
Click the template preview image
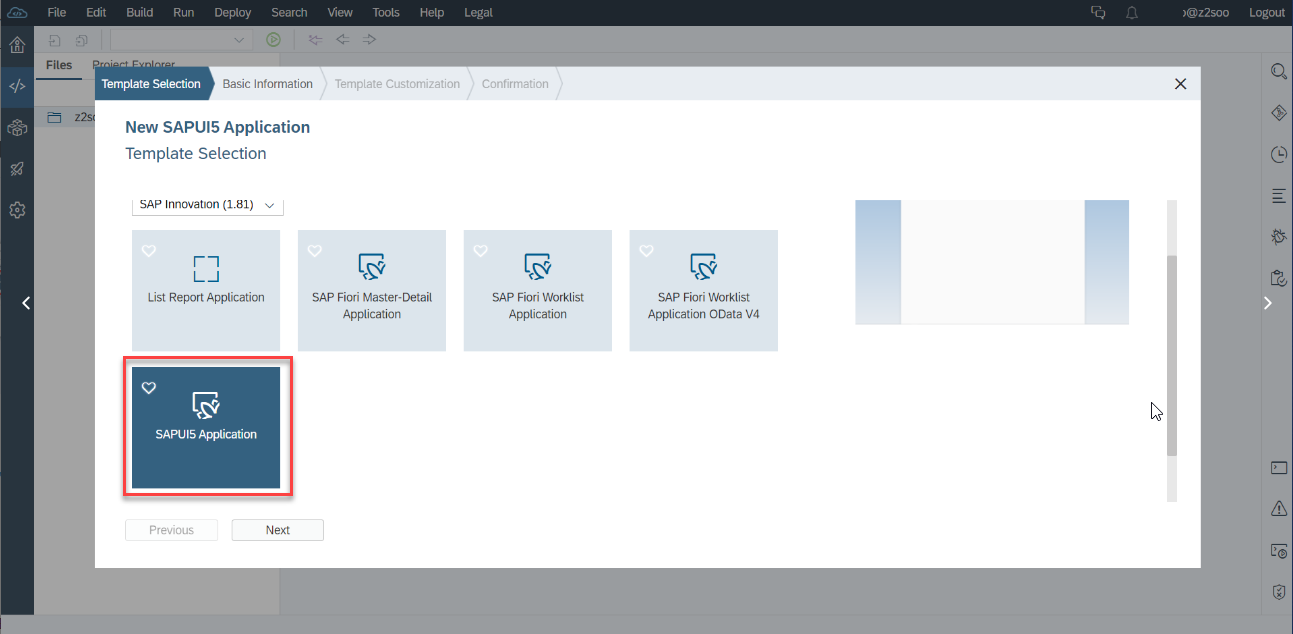tap(992, 262)
